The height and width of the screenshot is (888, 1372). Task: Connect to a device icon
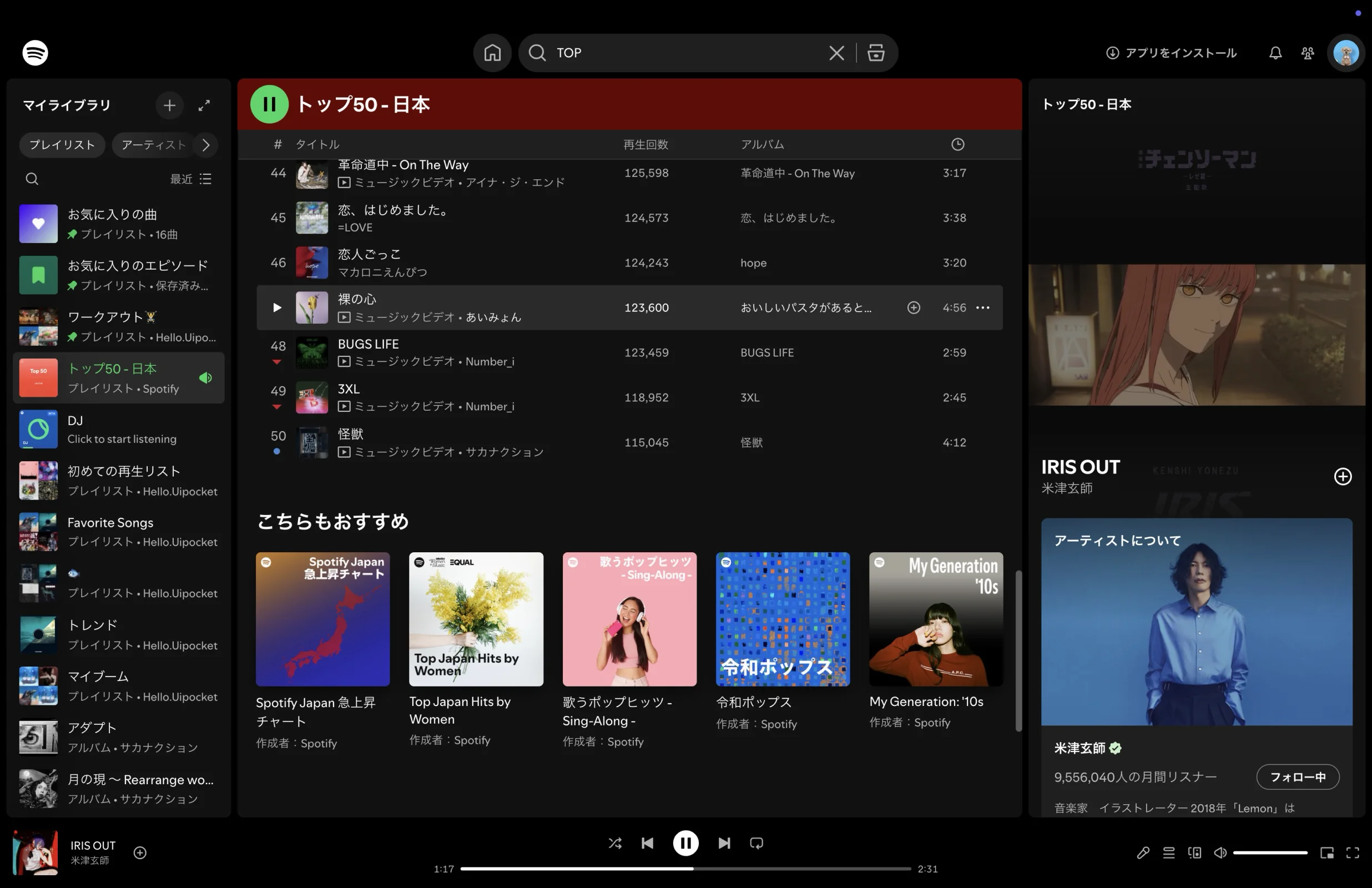pos(1194,852)
